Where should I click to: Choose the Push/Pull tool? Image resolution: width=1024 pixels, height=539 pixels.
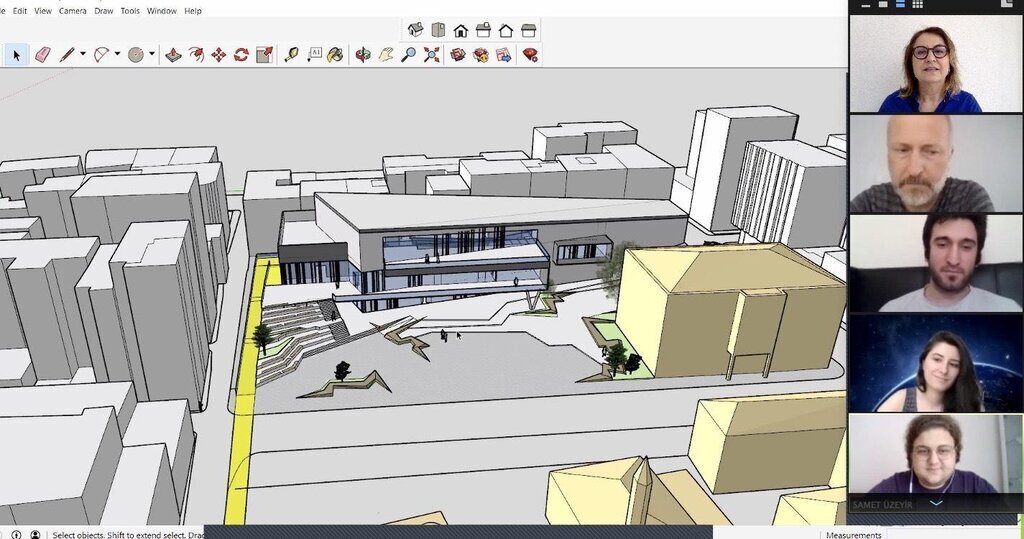click(x=173, y=55)
